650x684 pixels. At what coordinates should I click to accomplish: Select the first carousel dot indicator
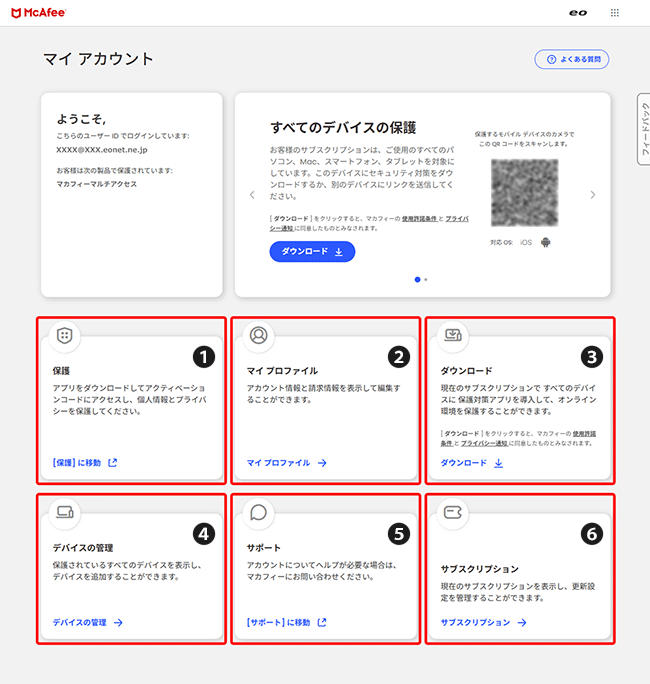[x=417, y=280]
